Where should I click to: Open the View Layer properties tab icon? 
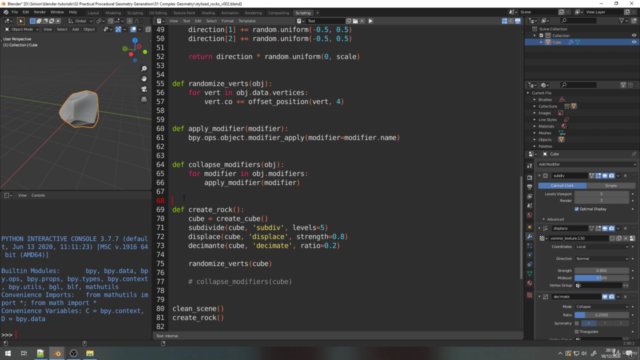pyautogui.click(x=530, y=196)
